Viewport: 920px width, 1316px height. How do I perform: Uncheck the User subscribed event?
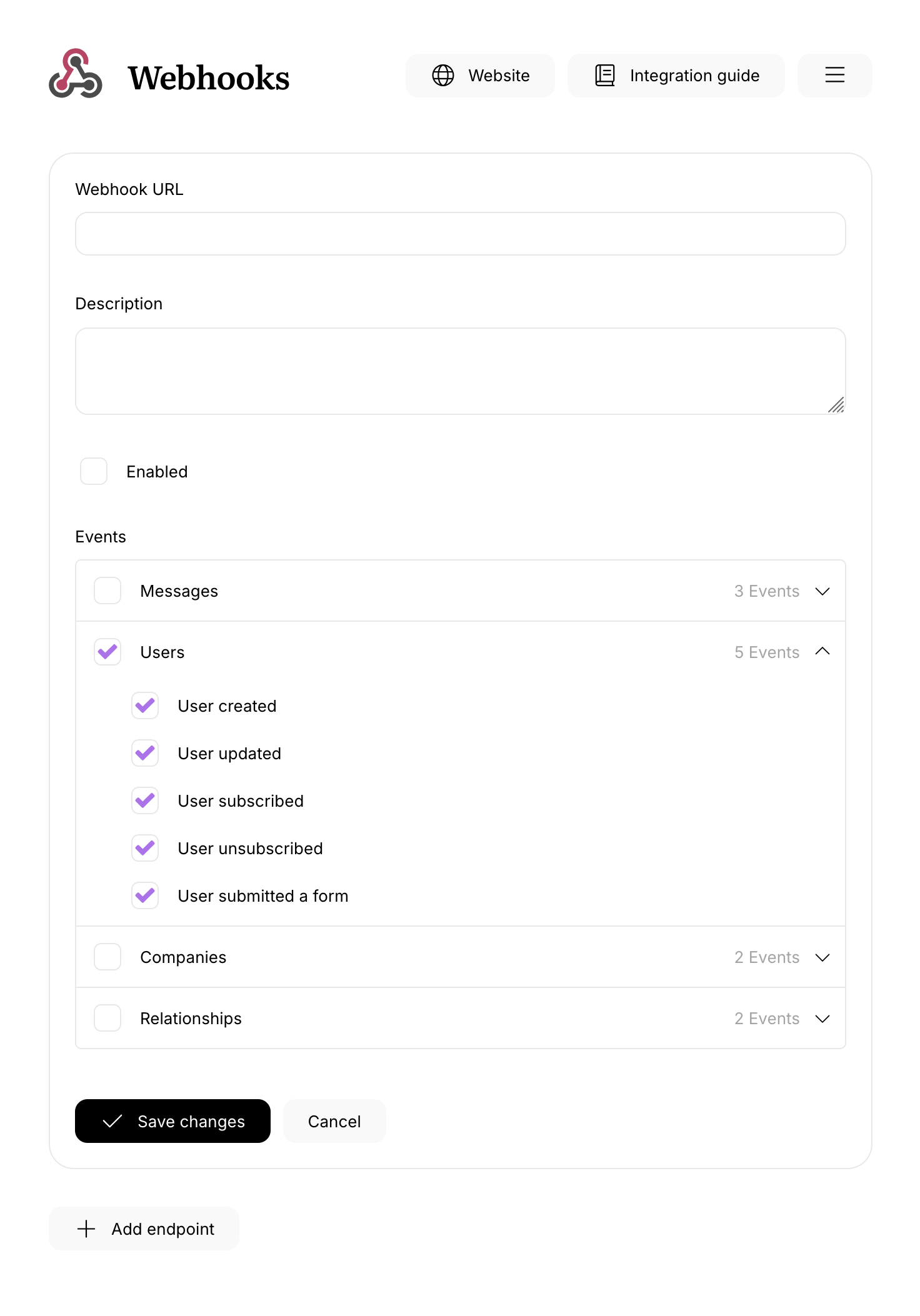pyautogui.click(x=144, y=800)
